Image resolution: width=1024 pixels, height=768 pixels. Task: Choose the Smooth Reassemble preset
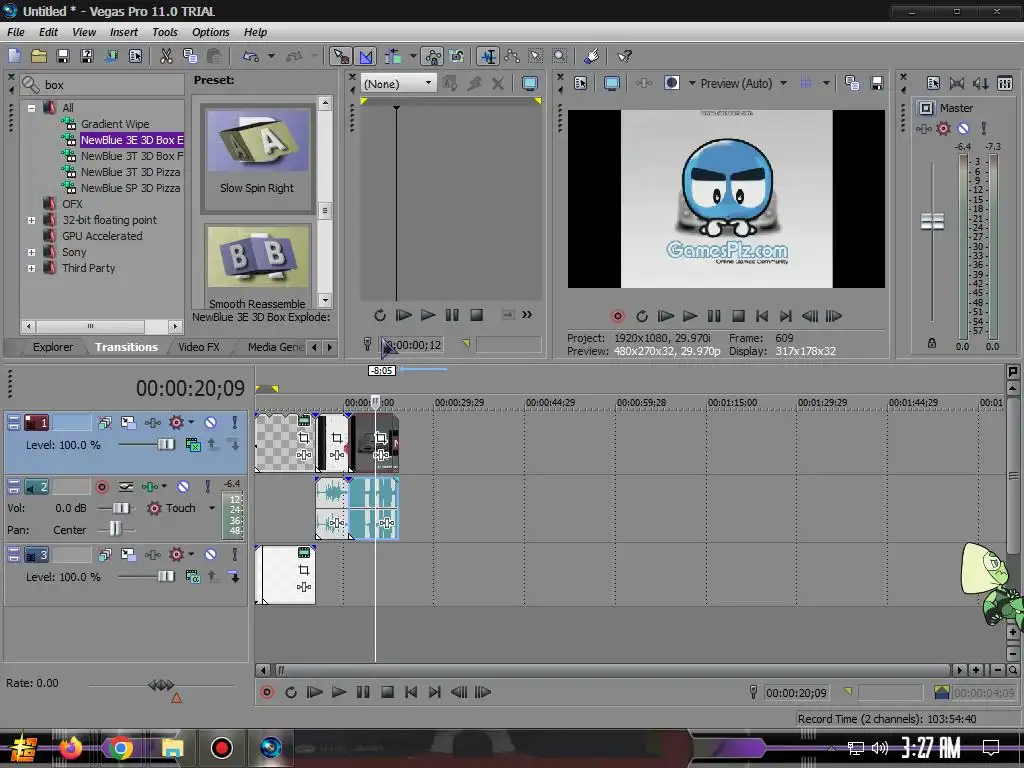pos(257,267)
